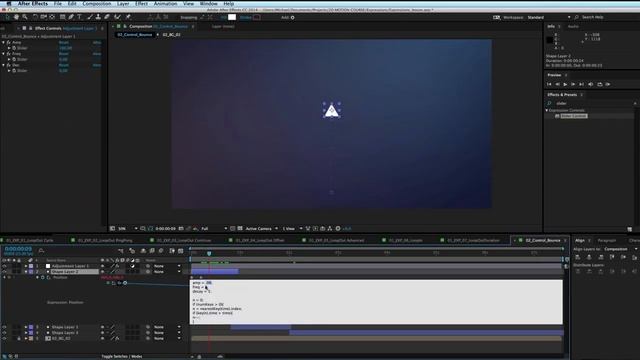The height and width of the screenshot is (360, 640).
Task: Open the timeline Graph Editor
Action: click(181, 251)
